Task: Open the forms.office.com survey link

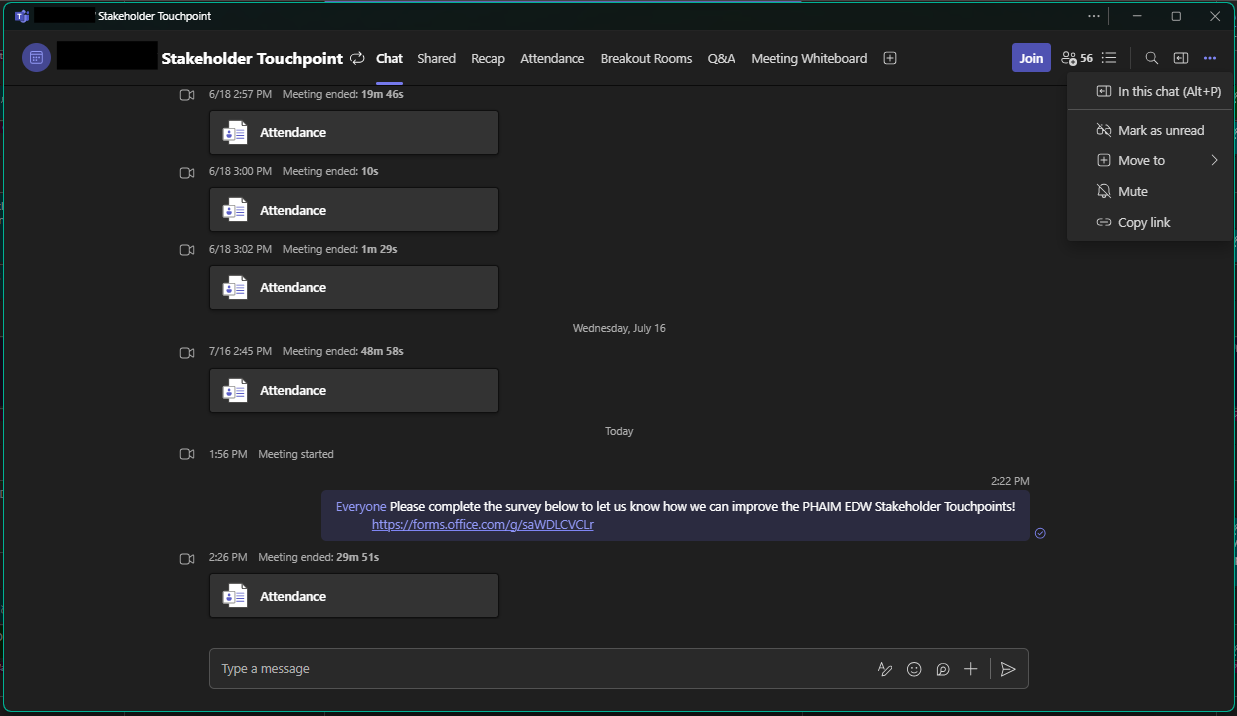Action: coord(483,524)
